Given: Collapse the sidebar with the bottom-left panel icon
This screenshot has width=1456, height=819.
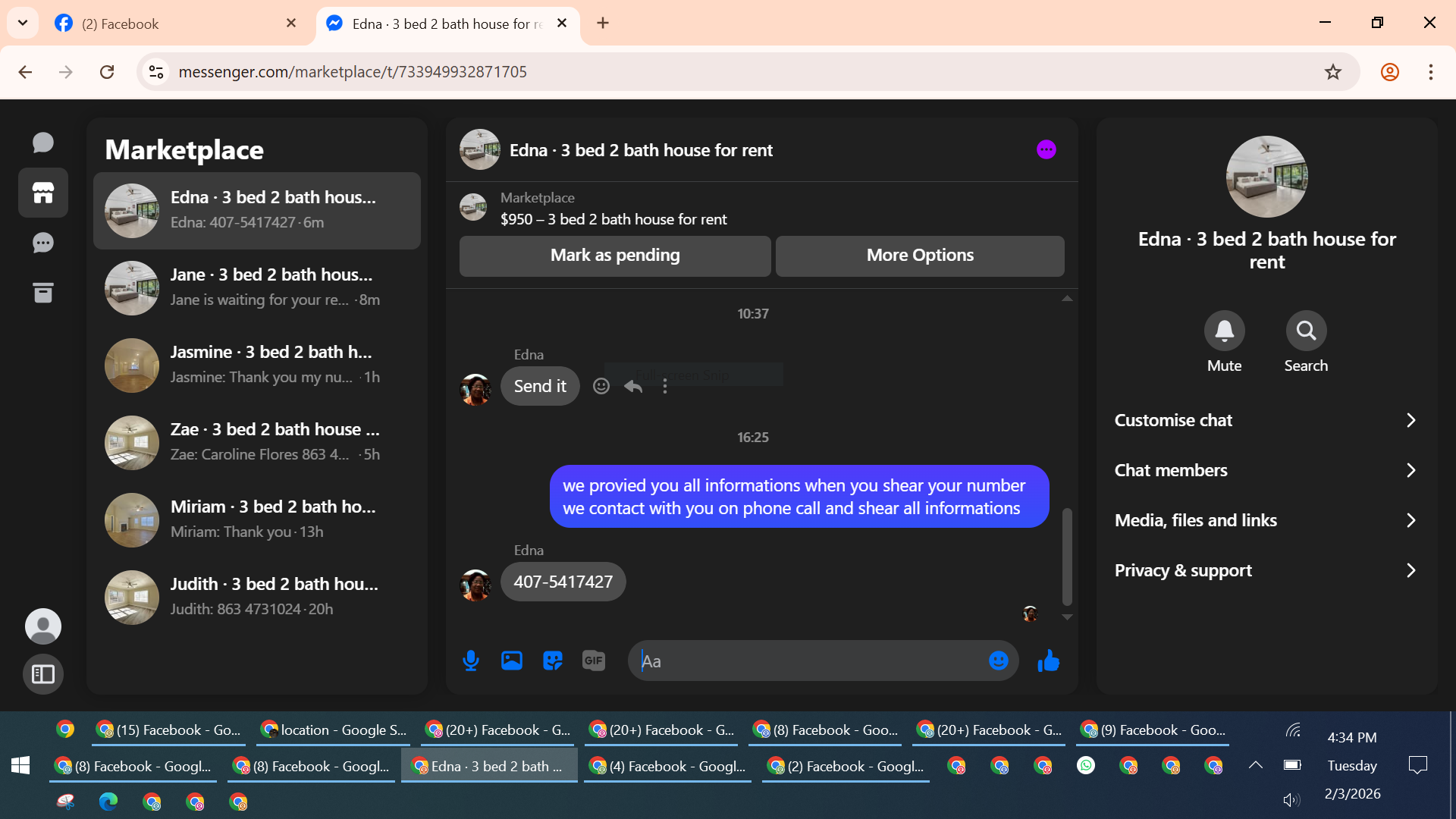Looking at the screenshot, I should (43, 673).
